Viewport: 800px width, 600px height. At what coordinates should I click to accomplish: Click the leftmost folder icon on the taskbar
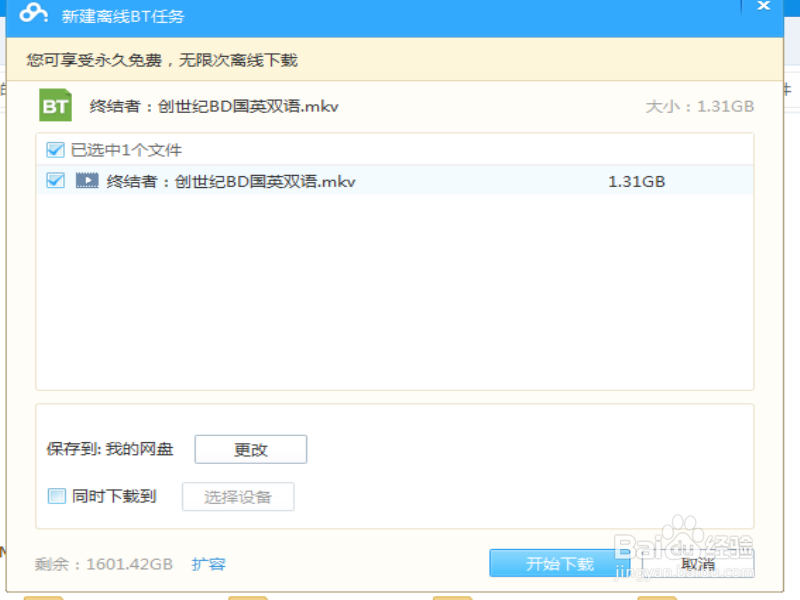45,596
